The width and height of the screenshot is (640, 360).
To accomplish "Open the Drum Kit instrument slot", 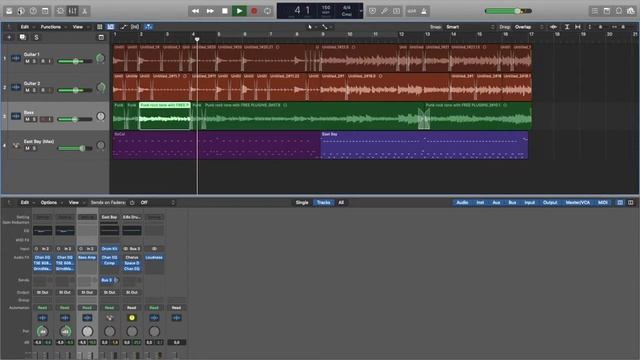I will click(x=109, y=249).
